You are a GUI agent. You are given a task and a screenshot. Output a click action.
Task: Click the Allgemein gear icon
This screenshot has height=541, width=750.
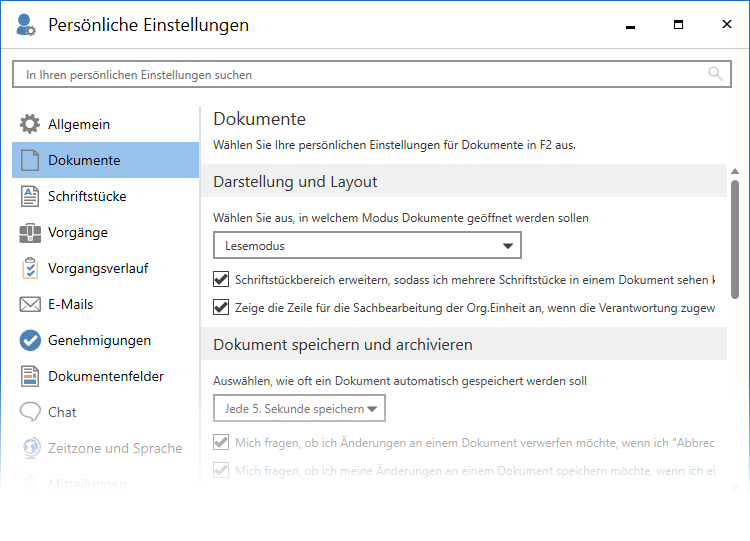(x=30, y=125)
